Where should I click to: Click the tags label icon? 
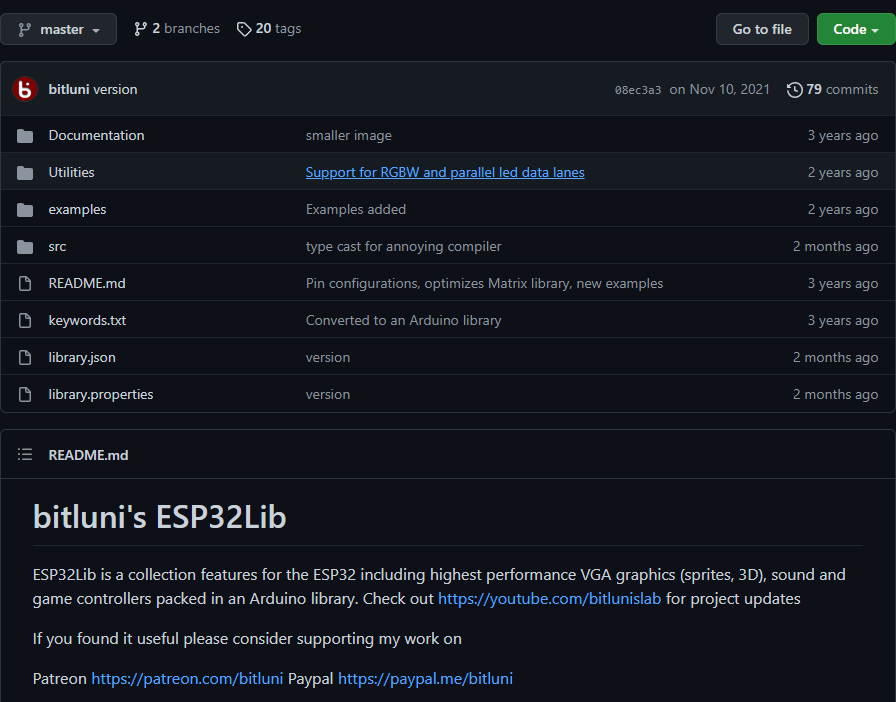click(x=244, y=29)
